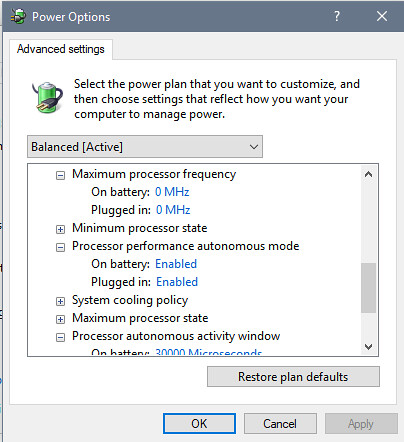Collapse Processor performance autonomous mode node
404x442 pixels.
click(60, 247)
